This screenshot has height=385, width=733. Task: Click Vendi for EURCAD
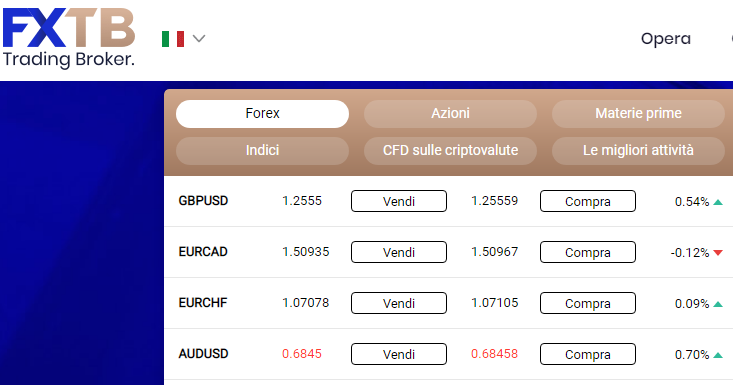399,252
